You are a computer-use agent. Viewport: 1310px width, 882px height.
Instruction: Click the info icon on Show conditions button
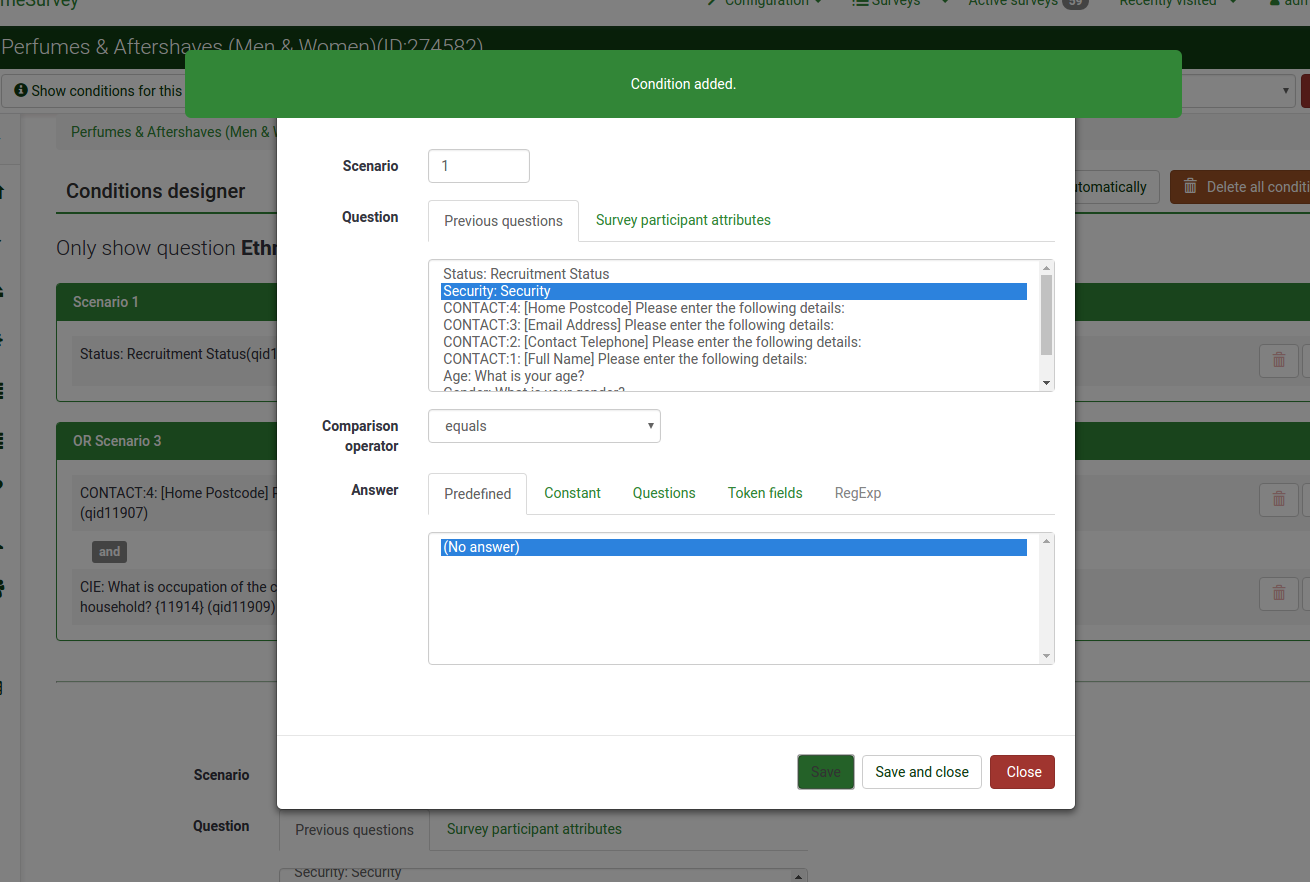(21, 91)
